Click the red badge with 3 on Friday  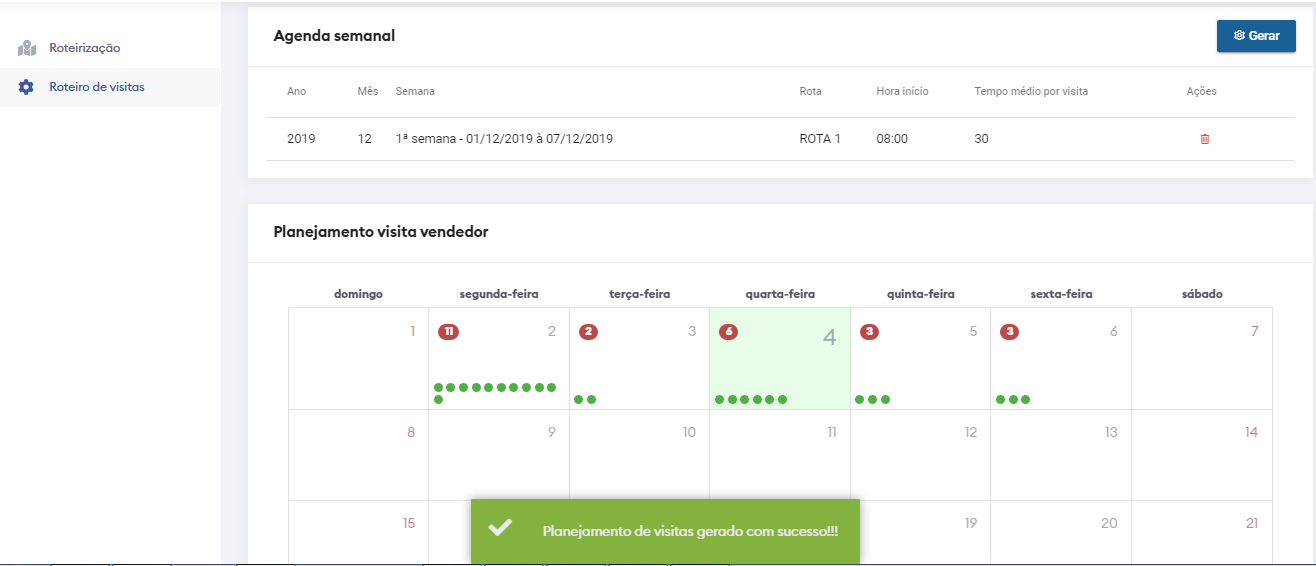click(x=1010, y=331)
